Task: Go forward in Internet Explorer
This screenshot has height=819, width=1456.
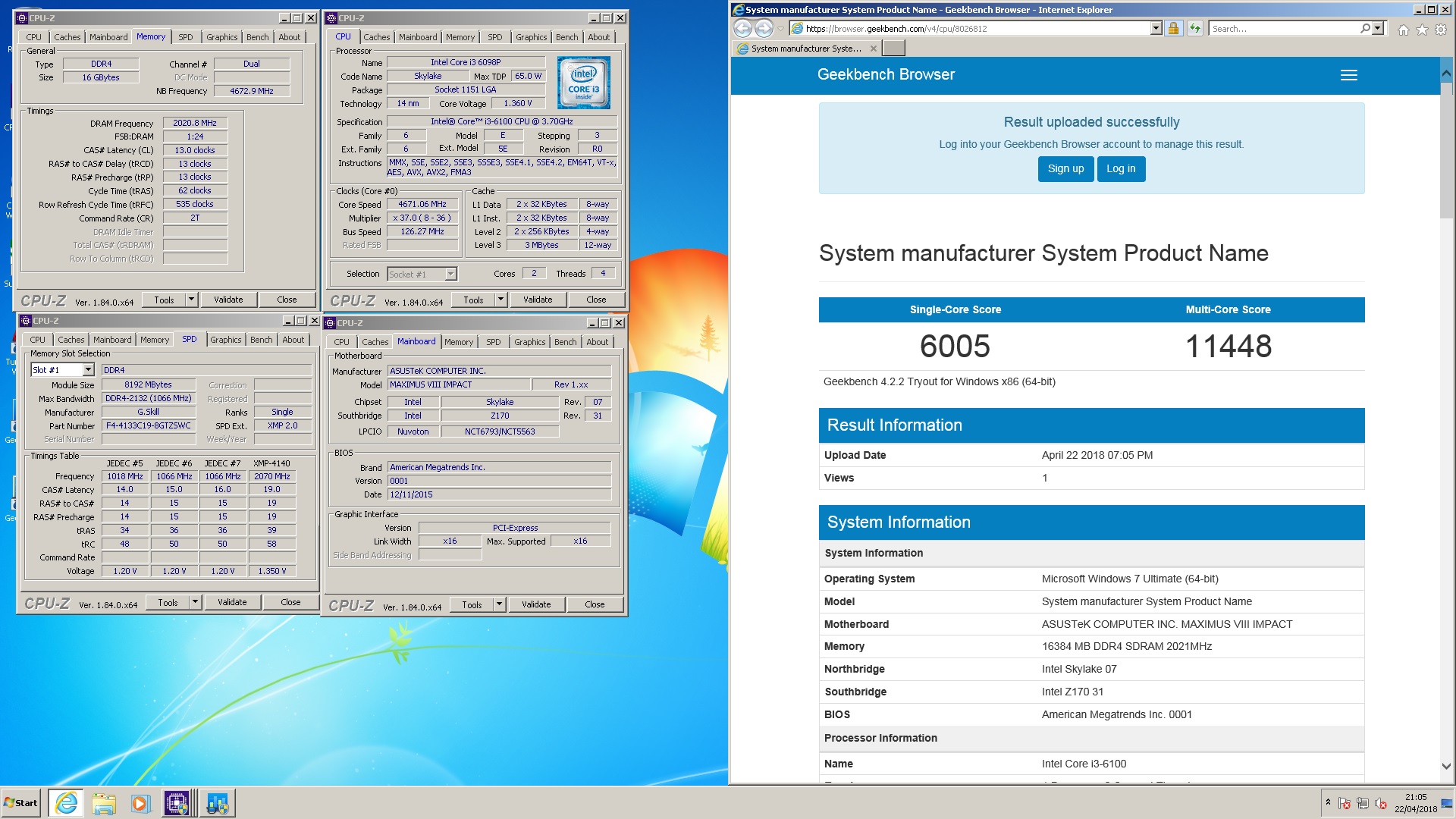Action: point(764,29)
